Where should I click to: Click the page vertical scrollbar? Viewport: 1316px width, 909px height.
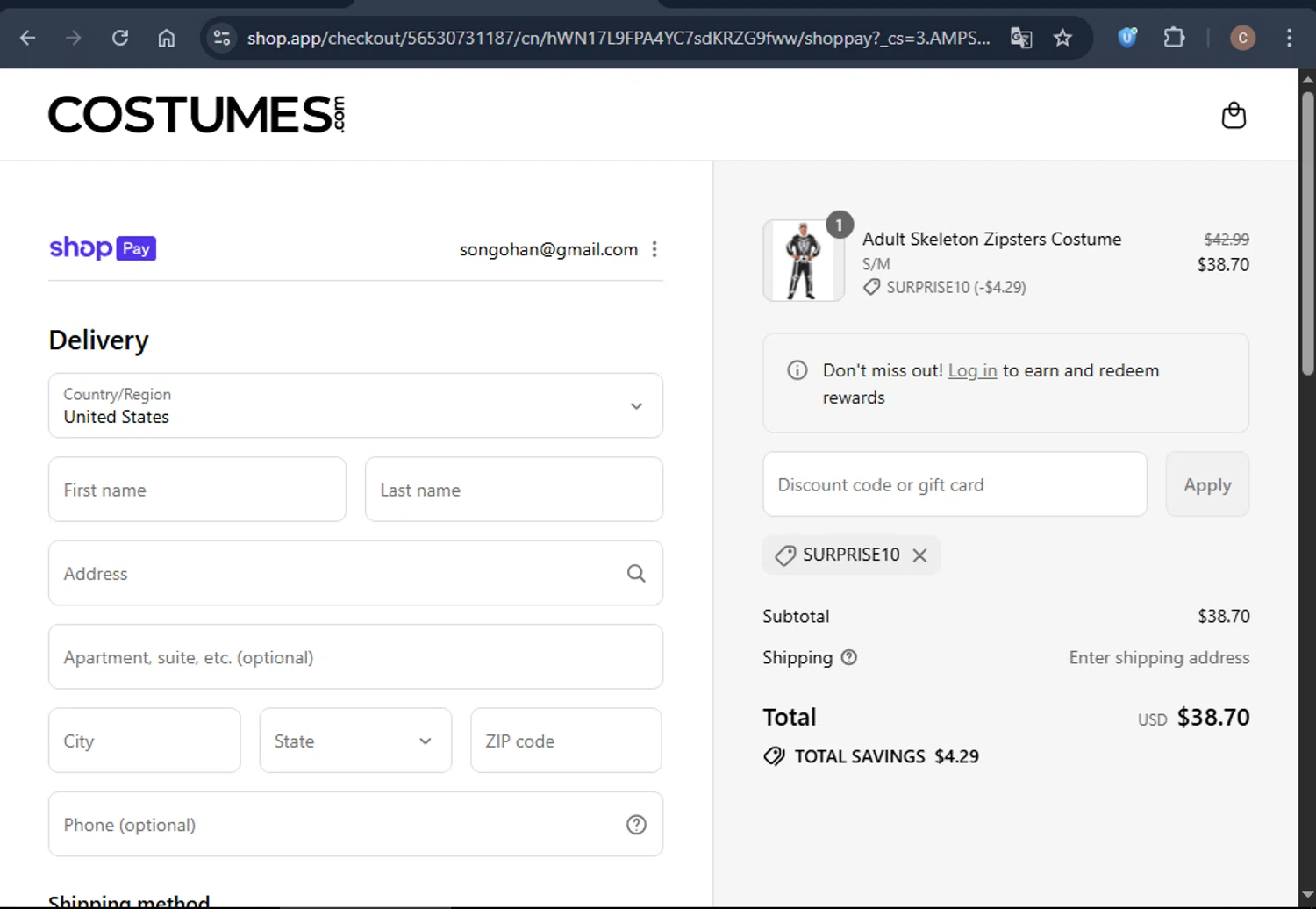click(x=1307, y=233)
